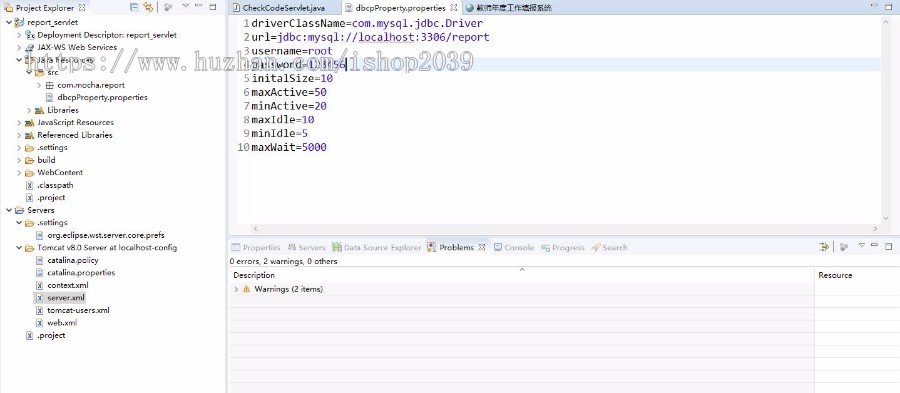Select the tomcat-users.xml file
The height and width of the screenshot is (393, 900).
point(78,310)
